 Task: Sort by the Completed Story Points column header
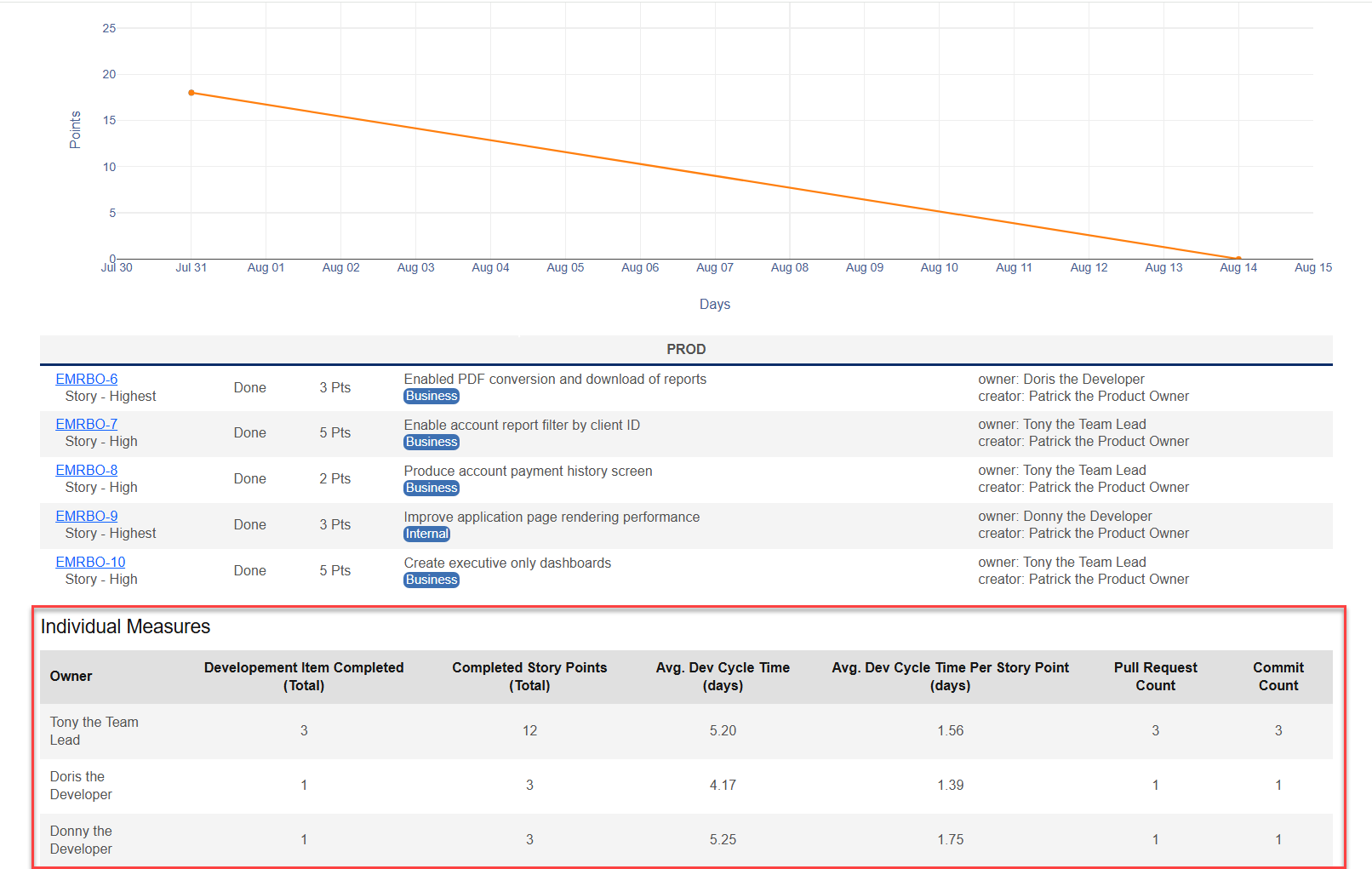tap(529, 676)
